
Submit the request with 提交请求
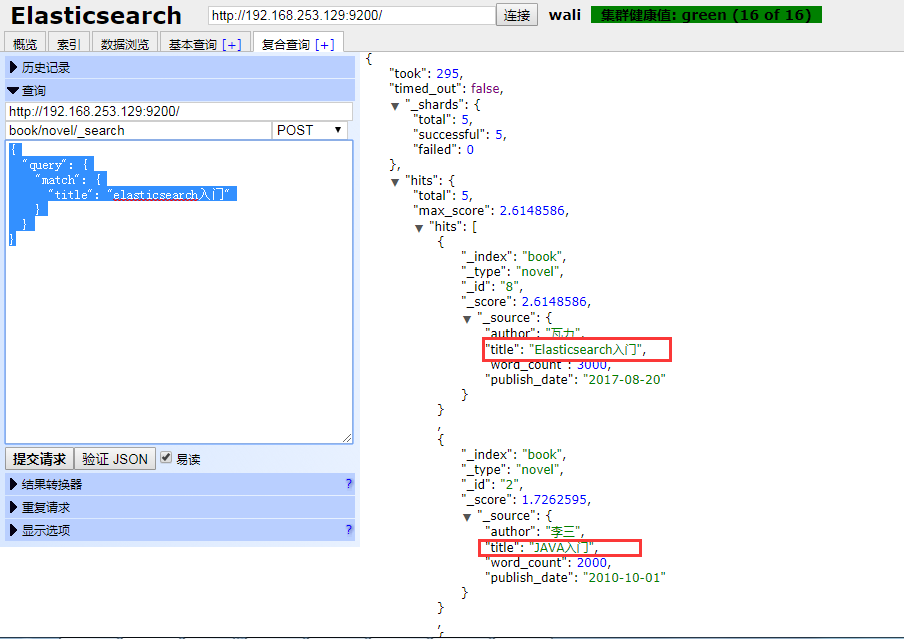(x=39, y=459)
